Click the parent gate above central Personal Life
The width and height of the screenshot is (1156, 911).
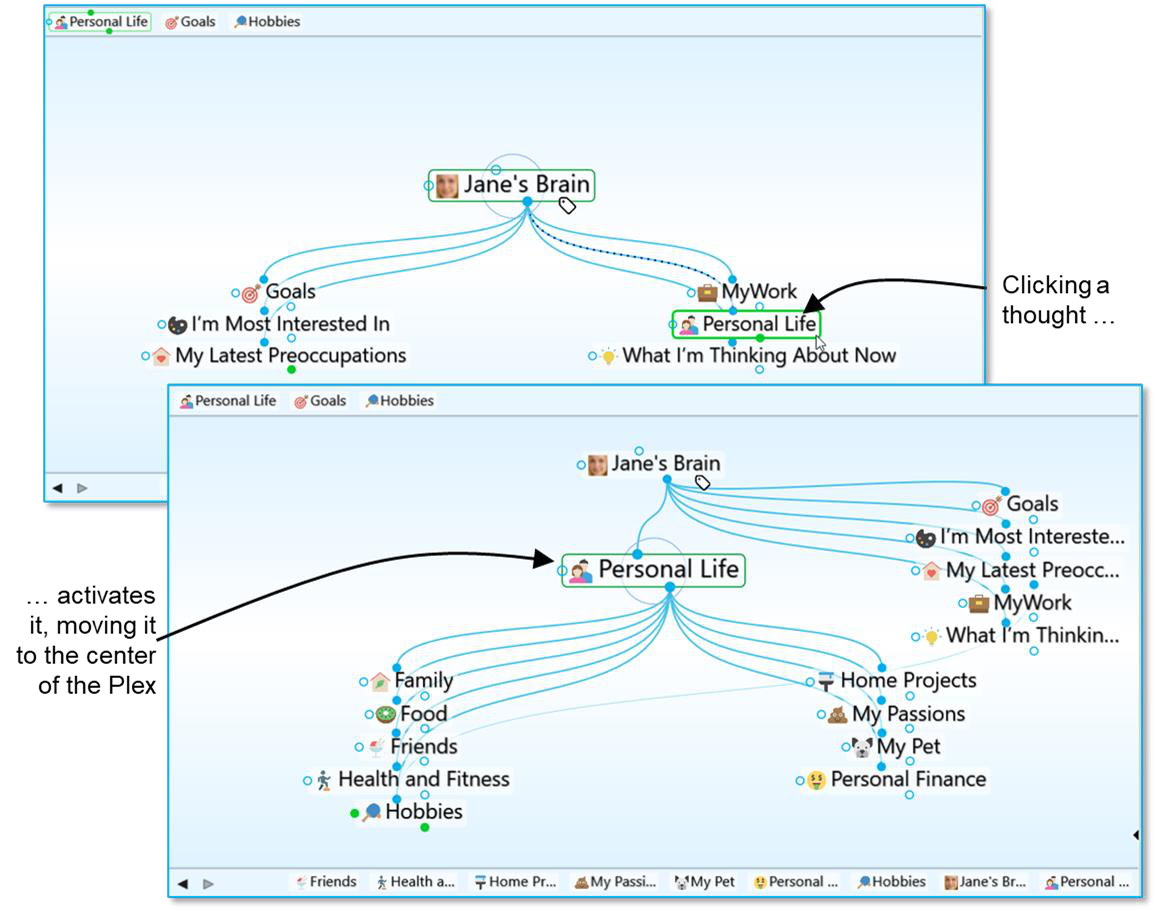637,553
